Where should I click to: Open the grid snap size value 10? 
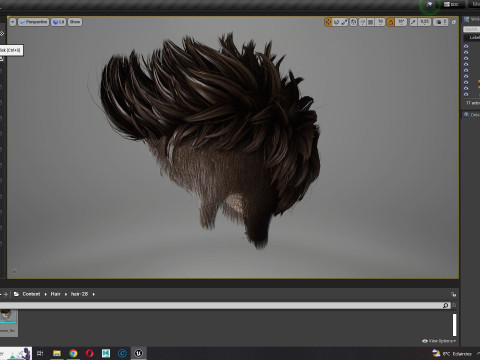[380, 22]
